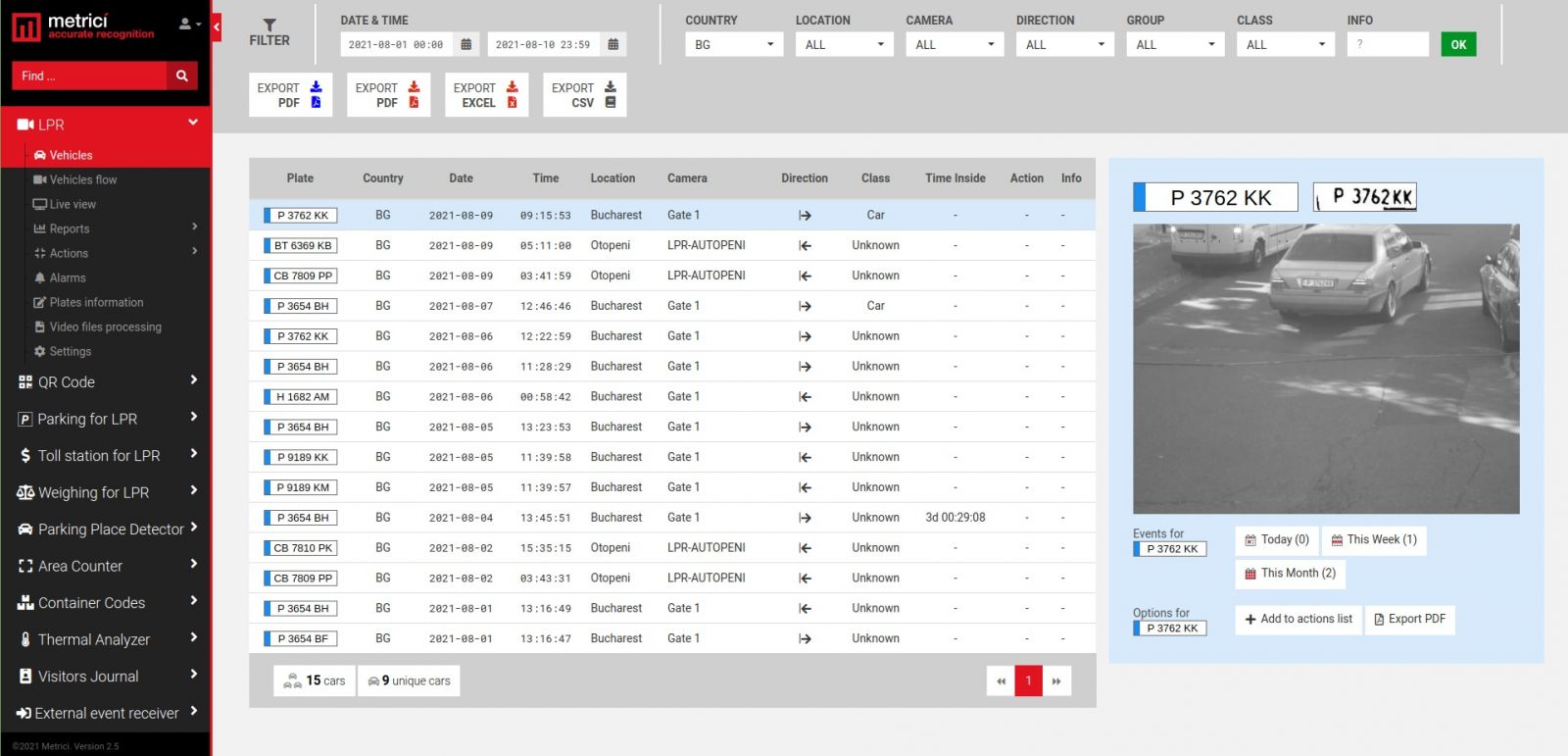
Task: Collapse the sidebar with the red arrow
Action: coord(217,26)
